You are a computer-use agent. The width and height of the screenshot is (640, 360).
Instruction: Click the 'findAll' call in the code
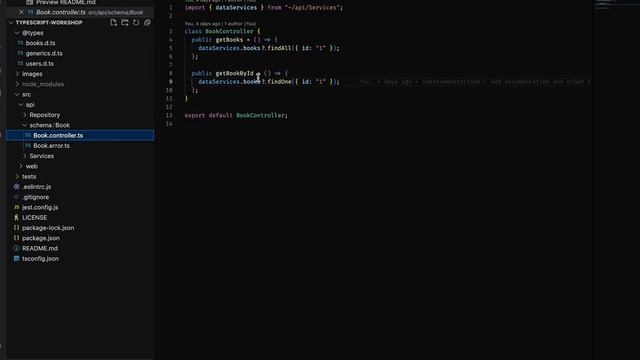[279, 48]
